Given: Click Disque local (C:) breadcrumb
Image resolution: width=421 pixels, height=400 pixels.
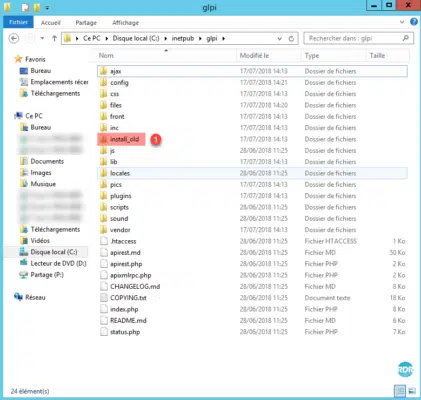Looking at the screenshot, I should (136, 38).
